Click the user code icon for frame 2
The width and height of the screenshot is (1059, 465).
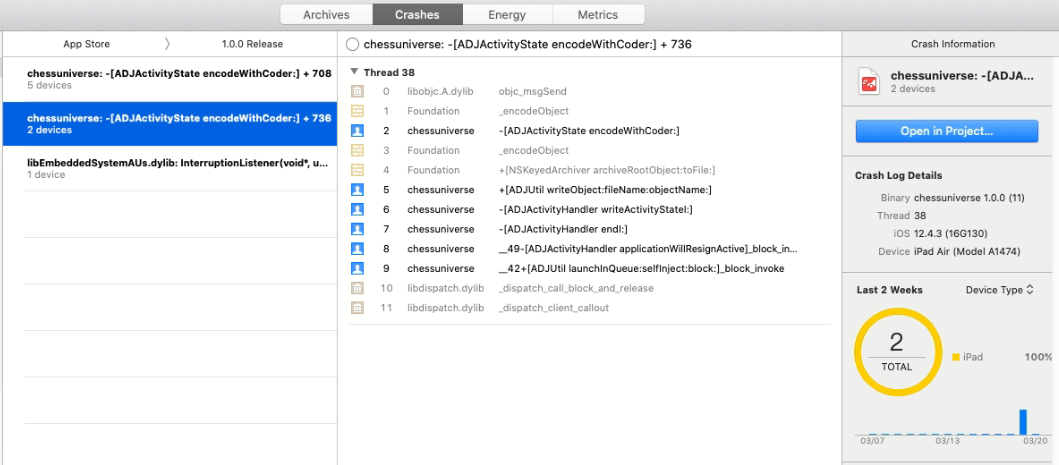coord(357,130)
